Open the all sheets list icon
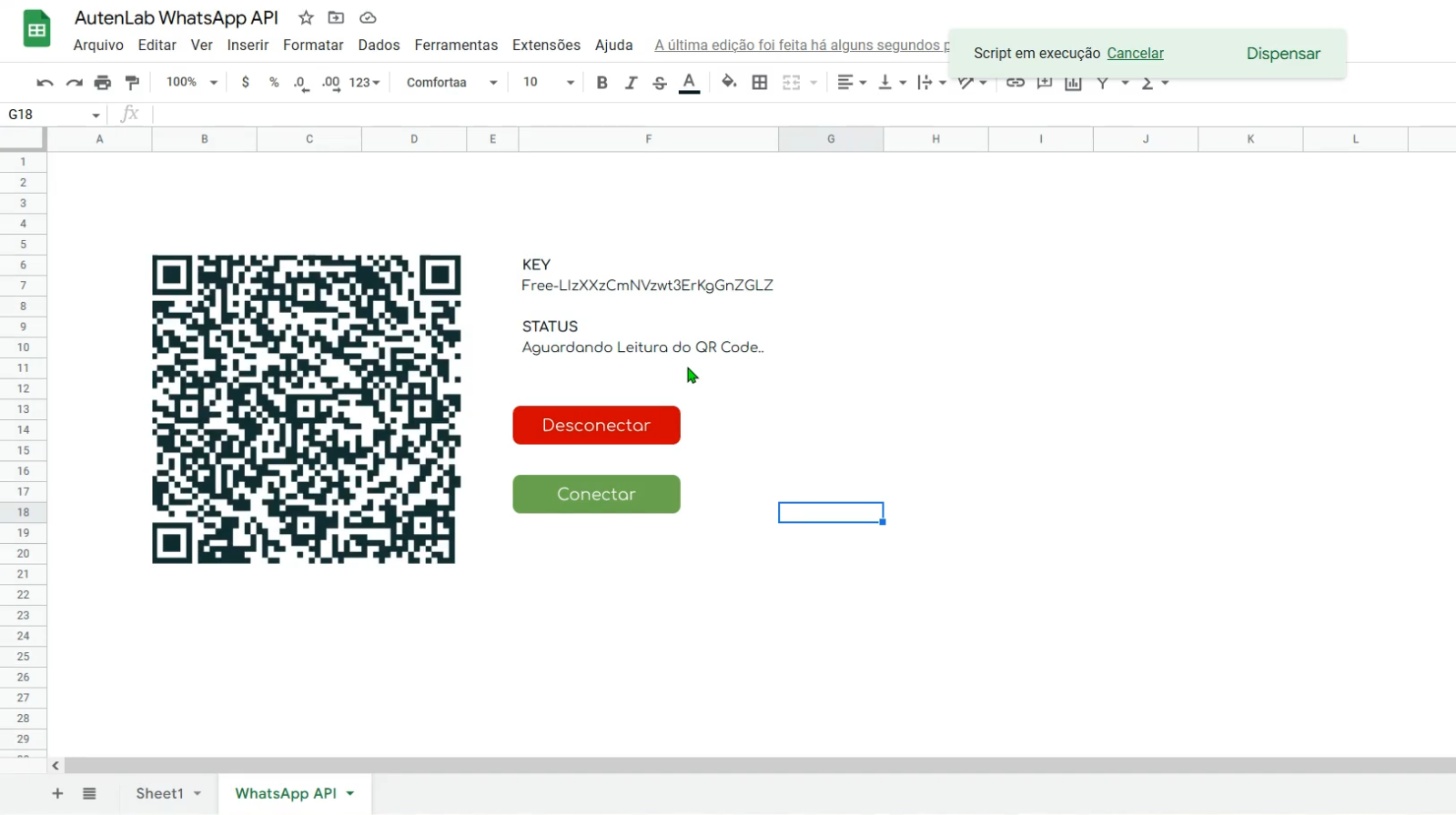The image size is (1456, 815). (x=89, y=793)
